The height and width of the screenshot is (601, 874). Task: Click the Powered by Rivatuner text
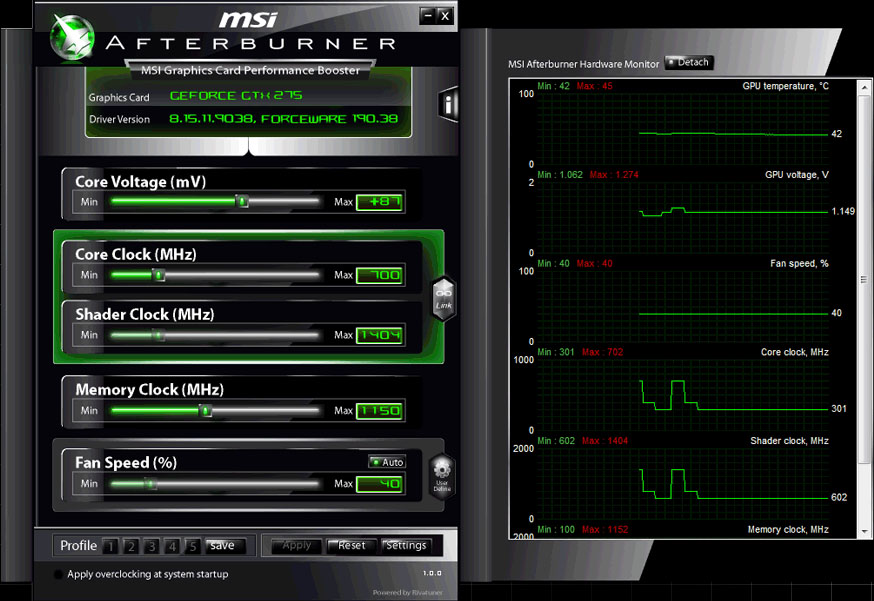[x=407, y=593]
